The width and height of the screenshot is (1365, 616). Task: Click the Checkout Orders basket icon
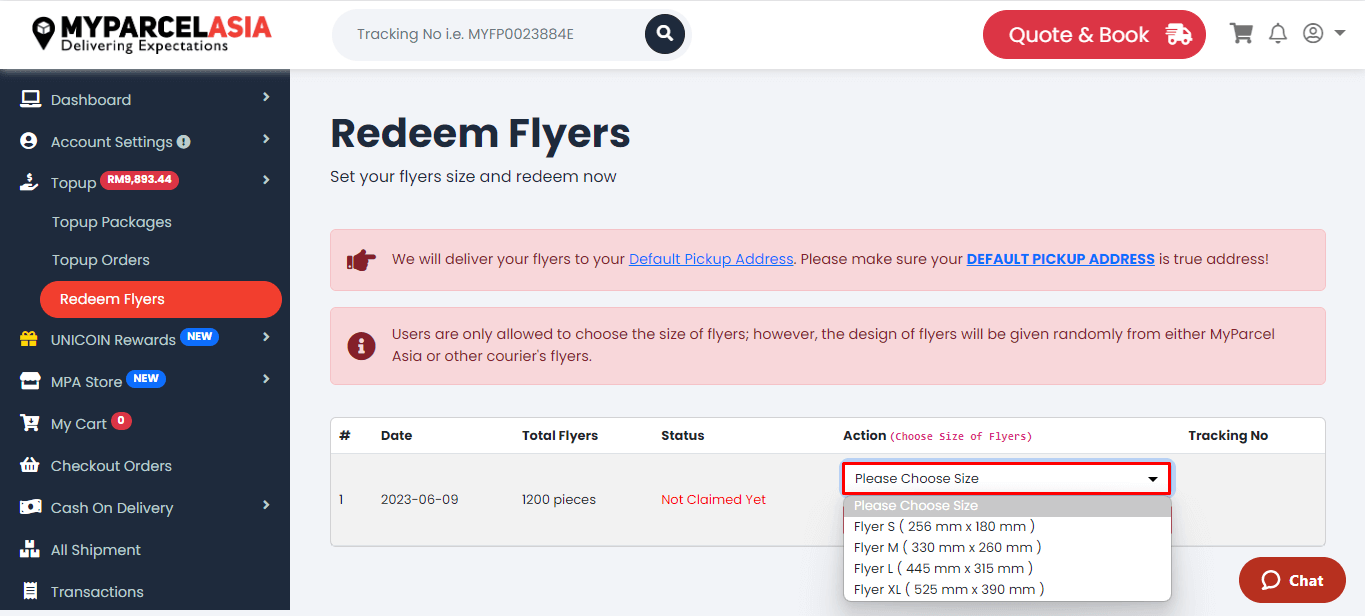(30, 465)
